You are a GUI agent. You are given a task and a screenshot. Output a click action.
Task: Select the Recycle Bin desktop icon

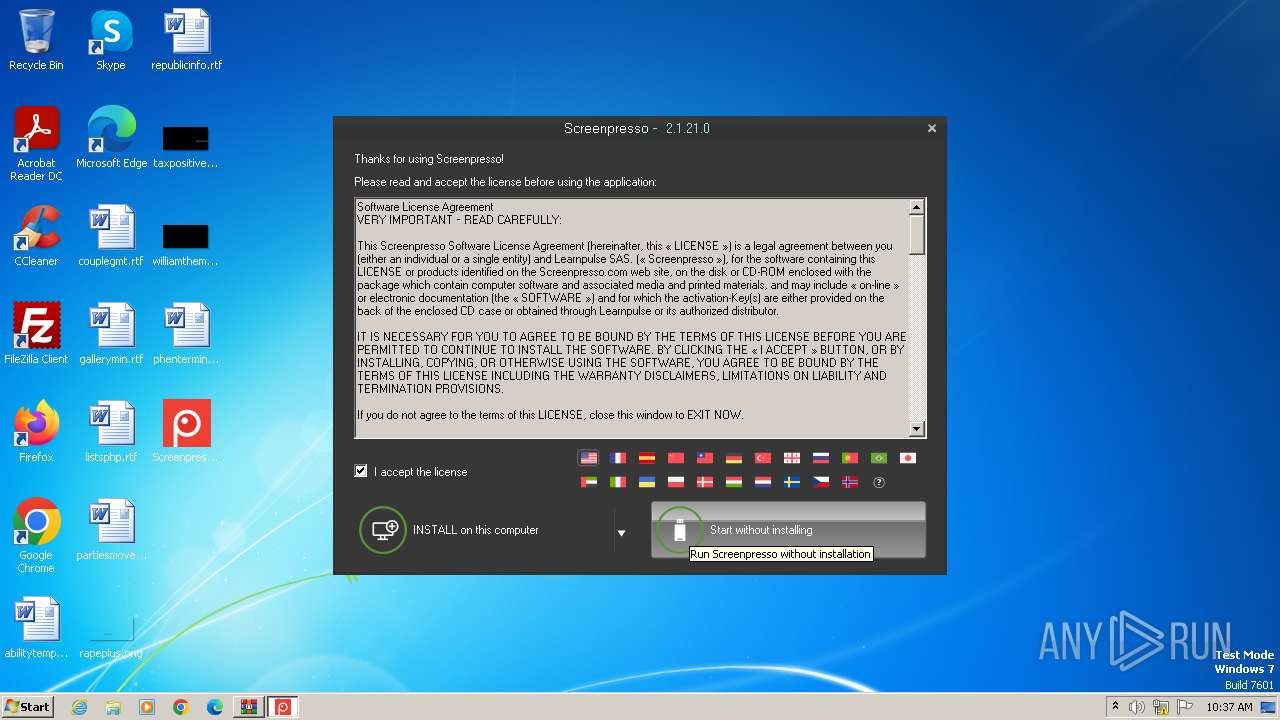click(x=36, y=40)
